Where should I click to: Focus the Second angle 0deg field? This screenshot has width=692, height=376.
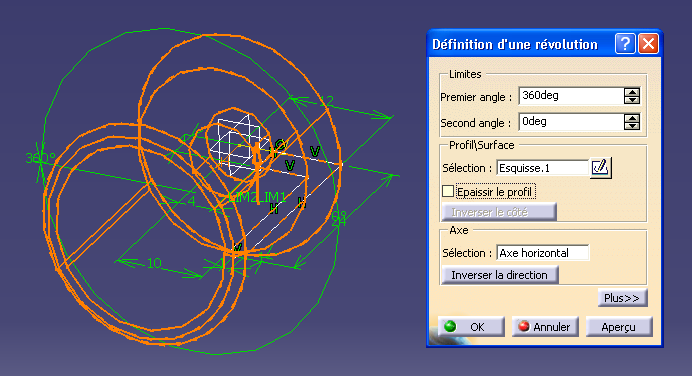(x=571, y=122)
